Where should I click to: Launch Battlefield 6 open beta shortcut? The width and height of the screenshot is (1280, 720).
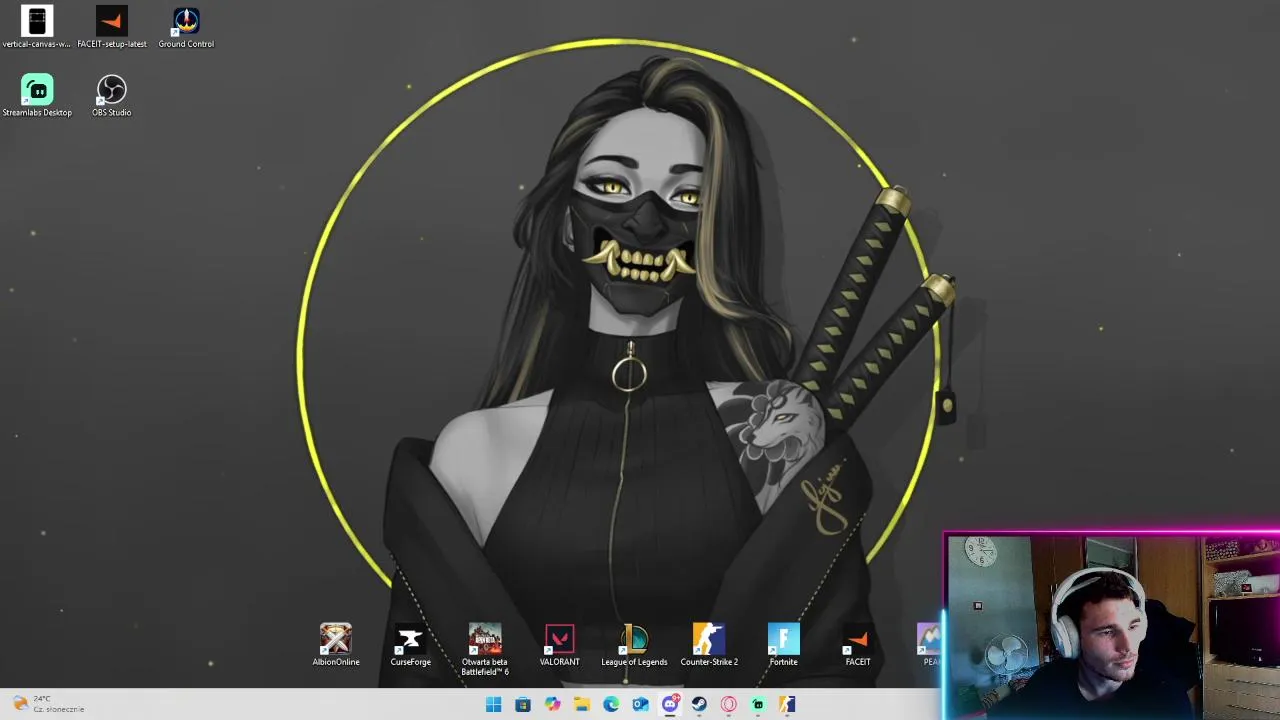click(485, 650)
